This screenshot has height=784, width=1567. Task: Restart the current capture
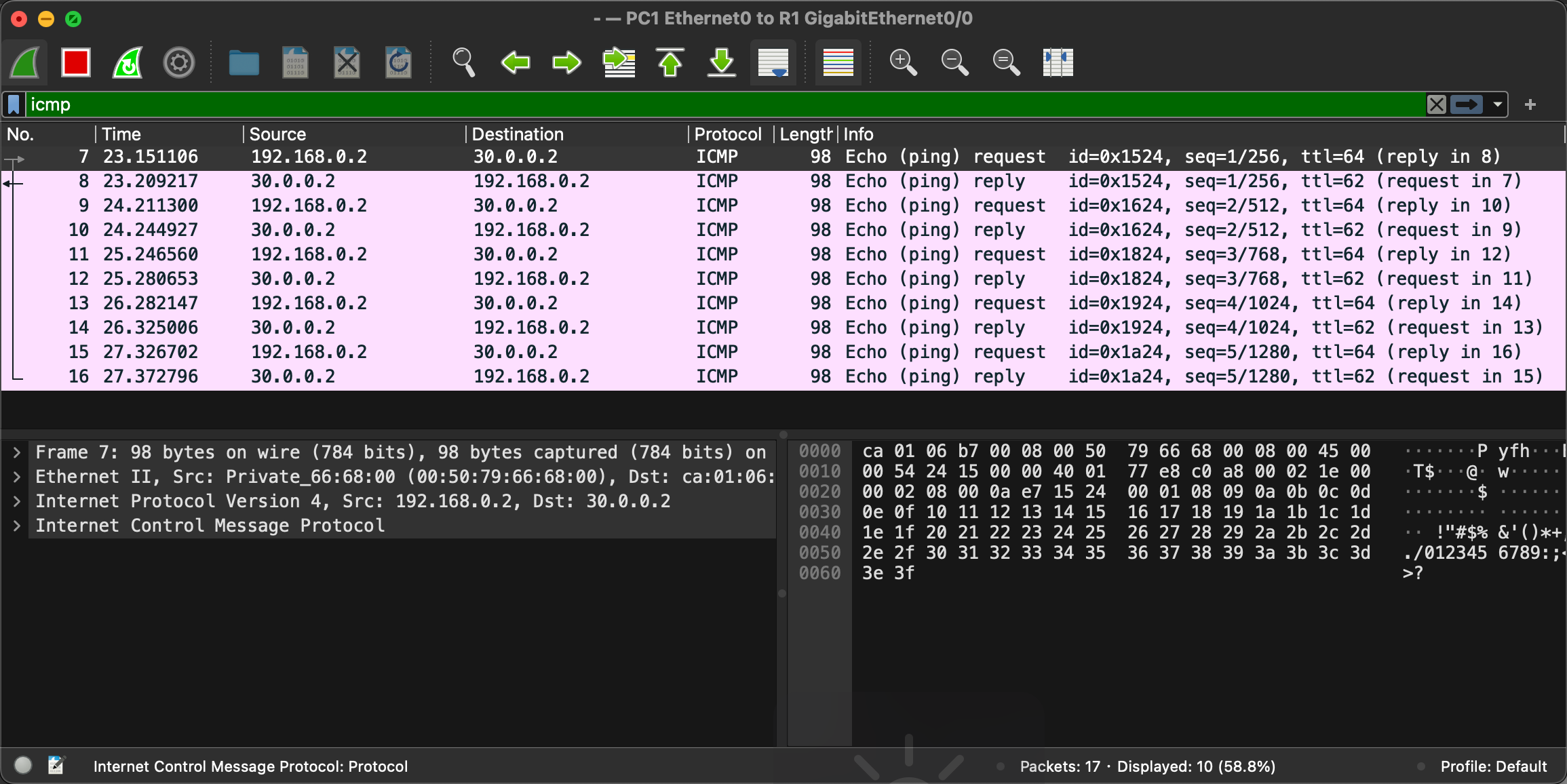[x=128, y=63]
